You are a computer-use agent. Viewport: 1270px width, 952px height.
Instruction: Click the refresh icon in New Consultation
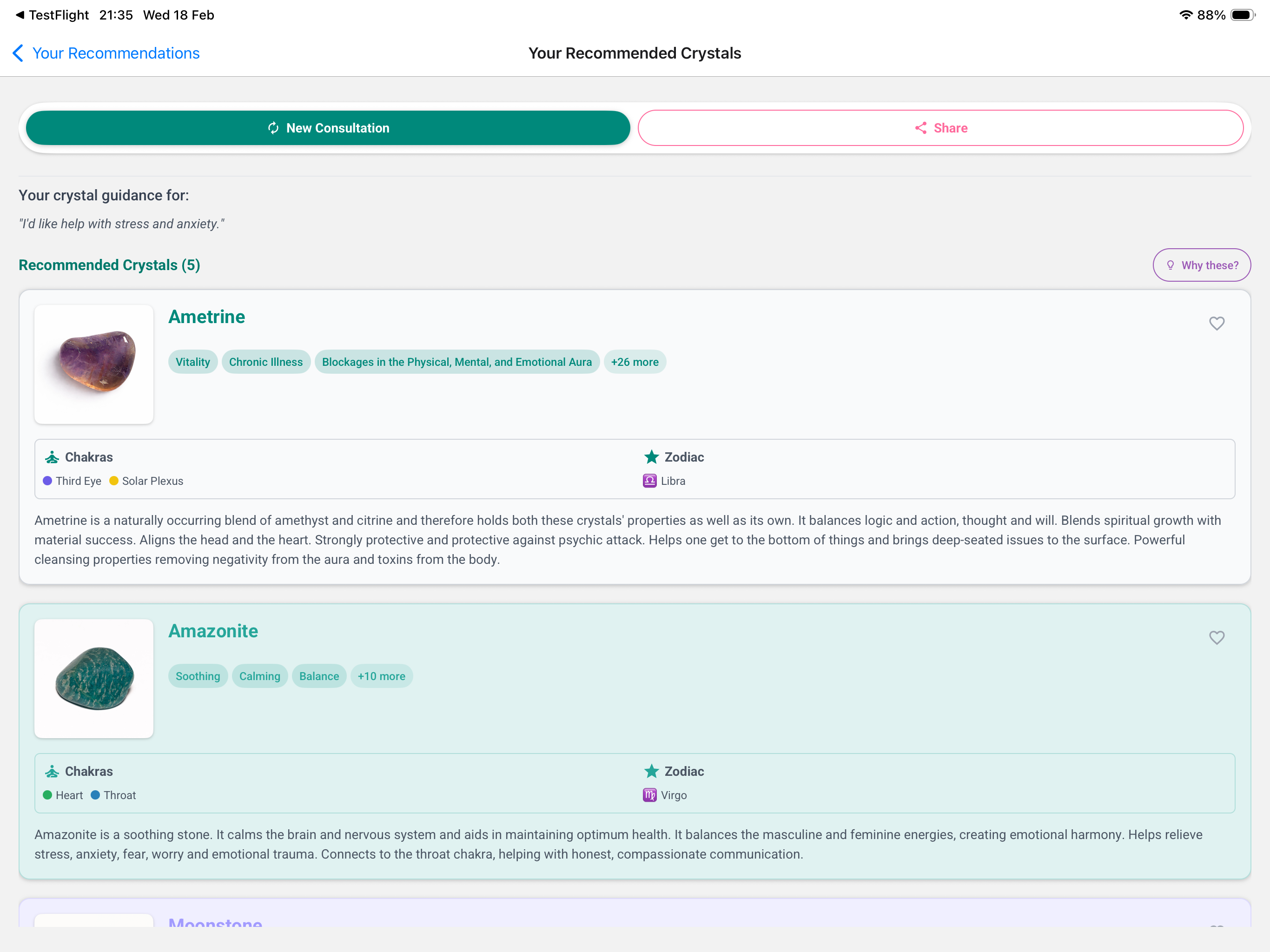[x=273, y=128]
